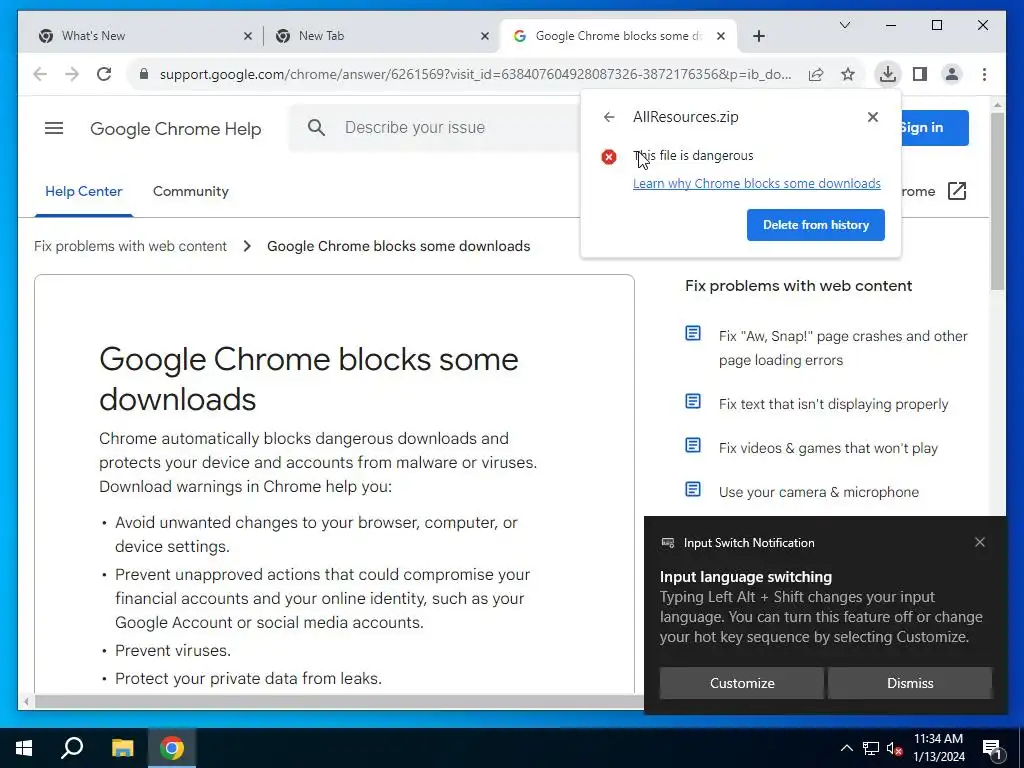Click the address bar URL
This screenshot has width=1024, height=768.
click(x=475, y=74)
